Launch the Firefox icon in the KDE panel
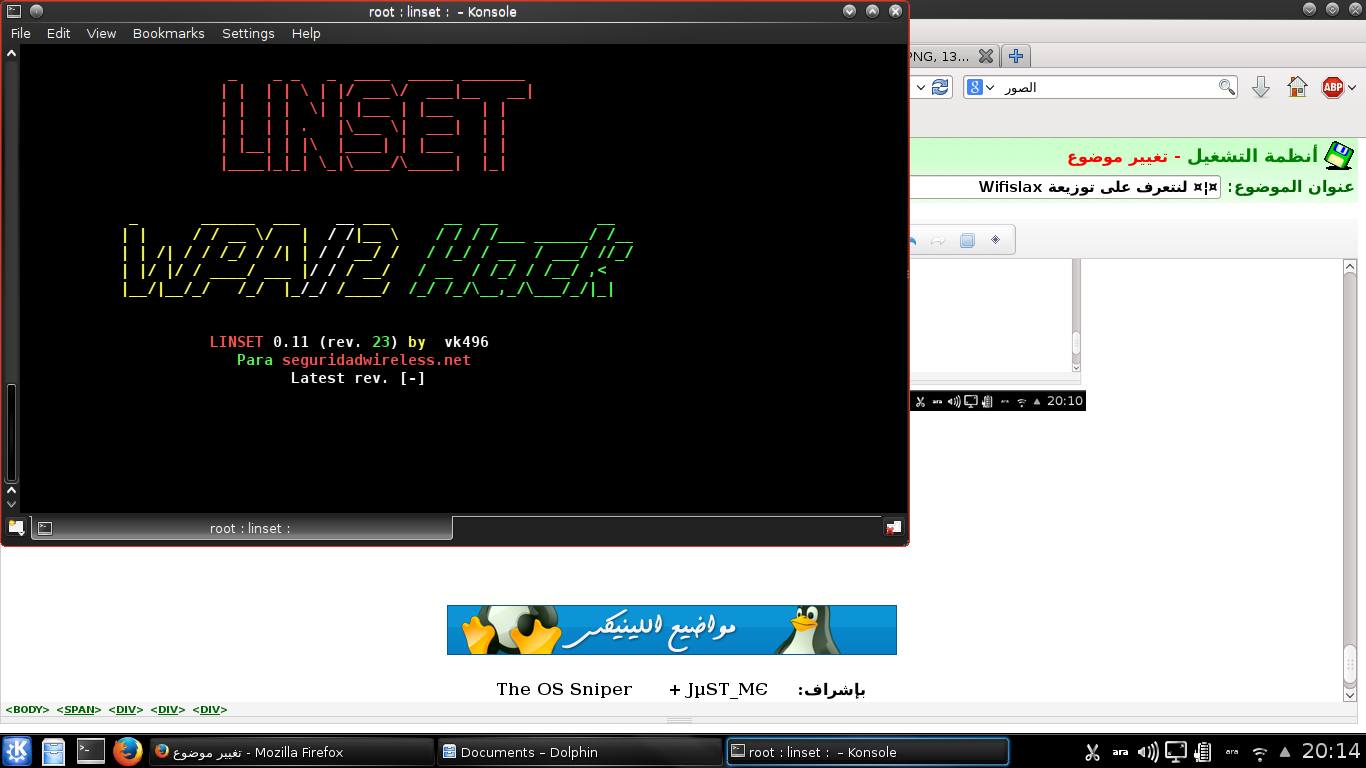The image size is (1366, 768). coord(127,751)
